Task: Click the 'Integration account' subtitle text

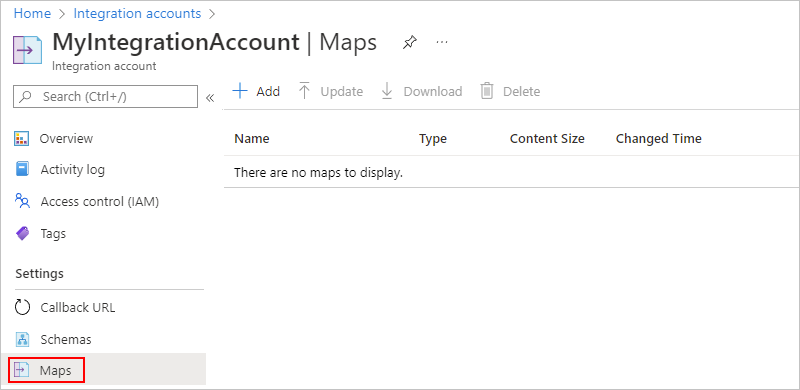Action: pyautogui.click(x=104, y=66)
